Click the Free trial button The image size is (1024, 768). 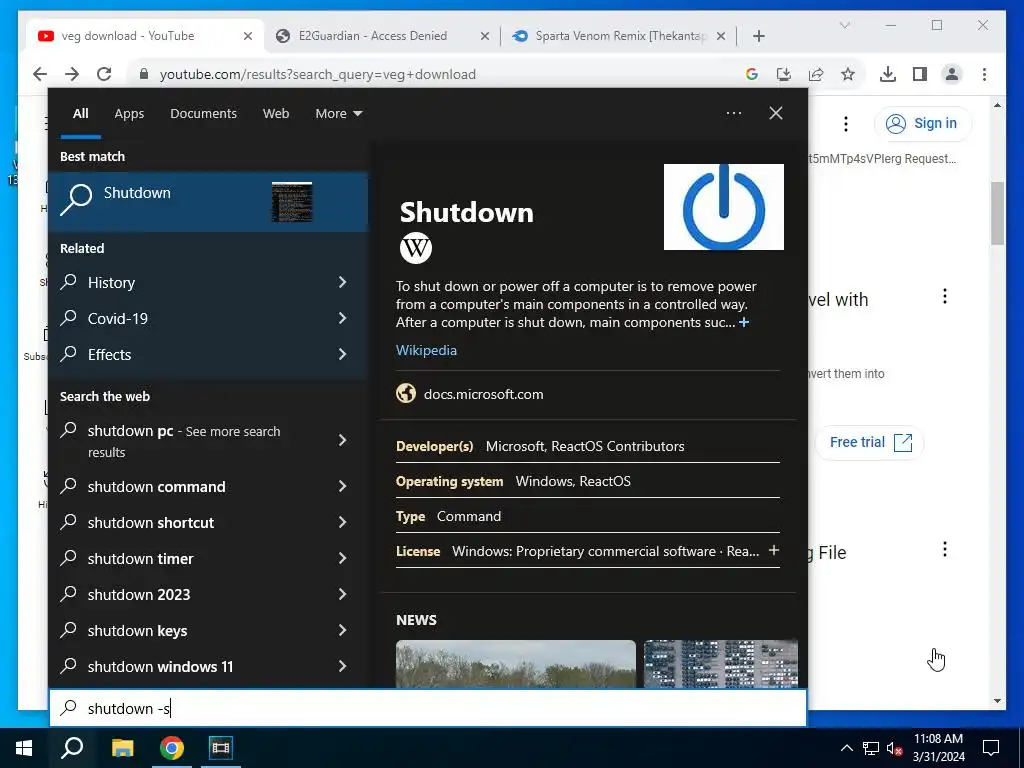pyautogui.click(x=870, y=443)
